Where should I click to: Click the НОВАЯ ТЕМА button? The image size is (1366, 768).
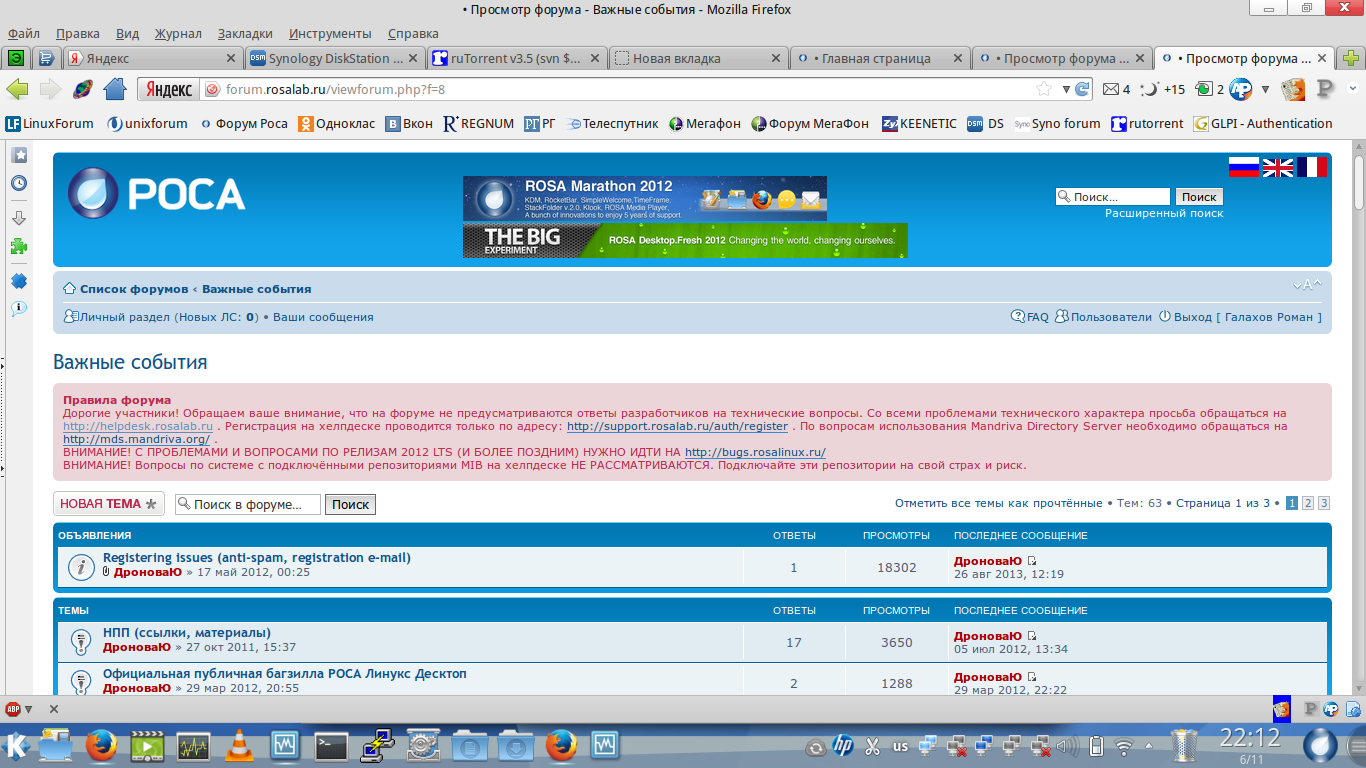109,504
